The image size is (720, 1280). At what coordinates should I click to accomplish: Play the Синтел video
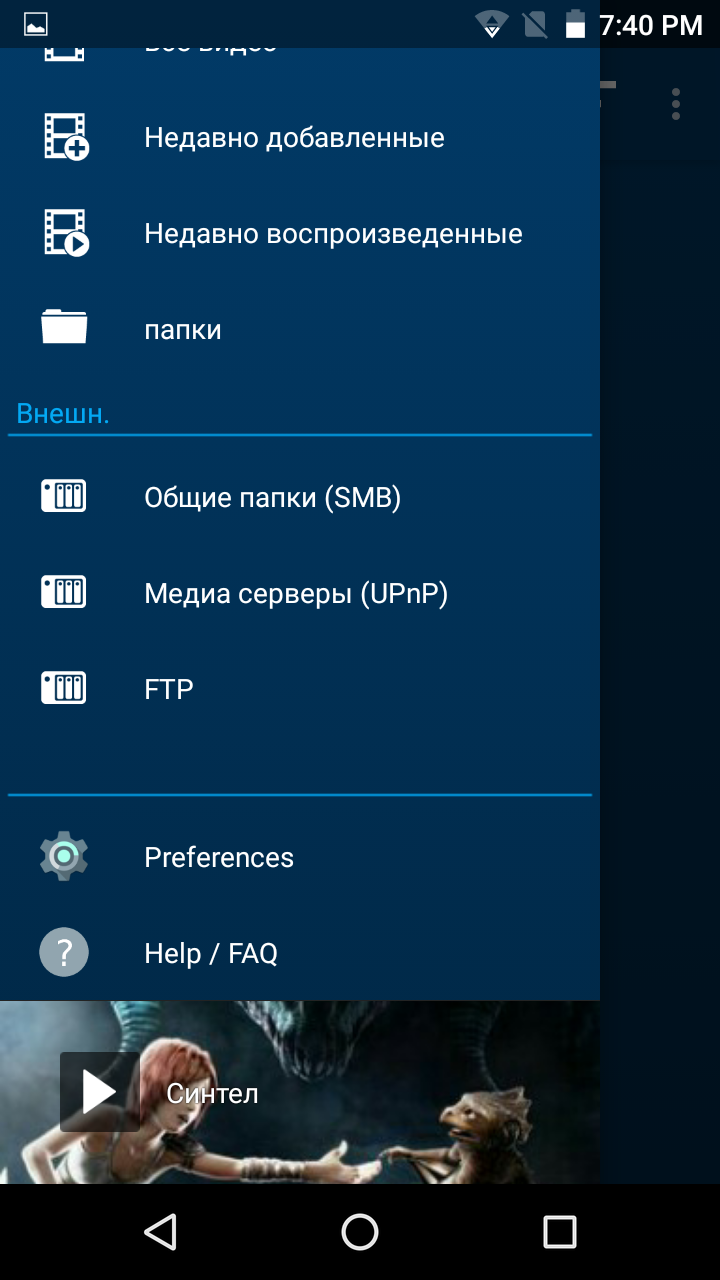[100, 1092]
